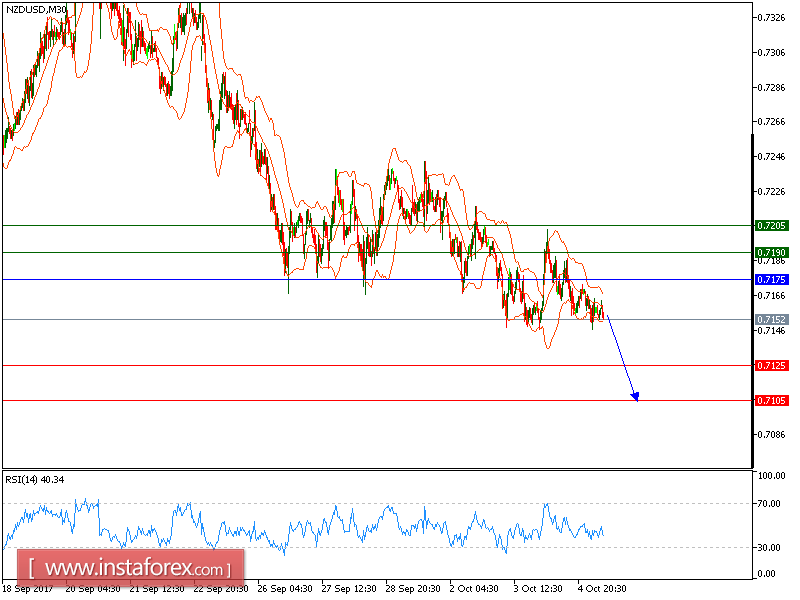Click the 2 Oct 04:30 time axis label
The height and width of the screenshot is (600, 800).
point(474,588)
